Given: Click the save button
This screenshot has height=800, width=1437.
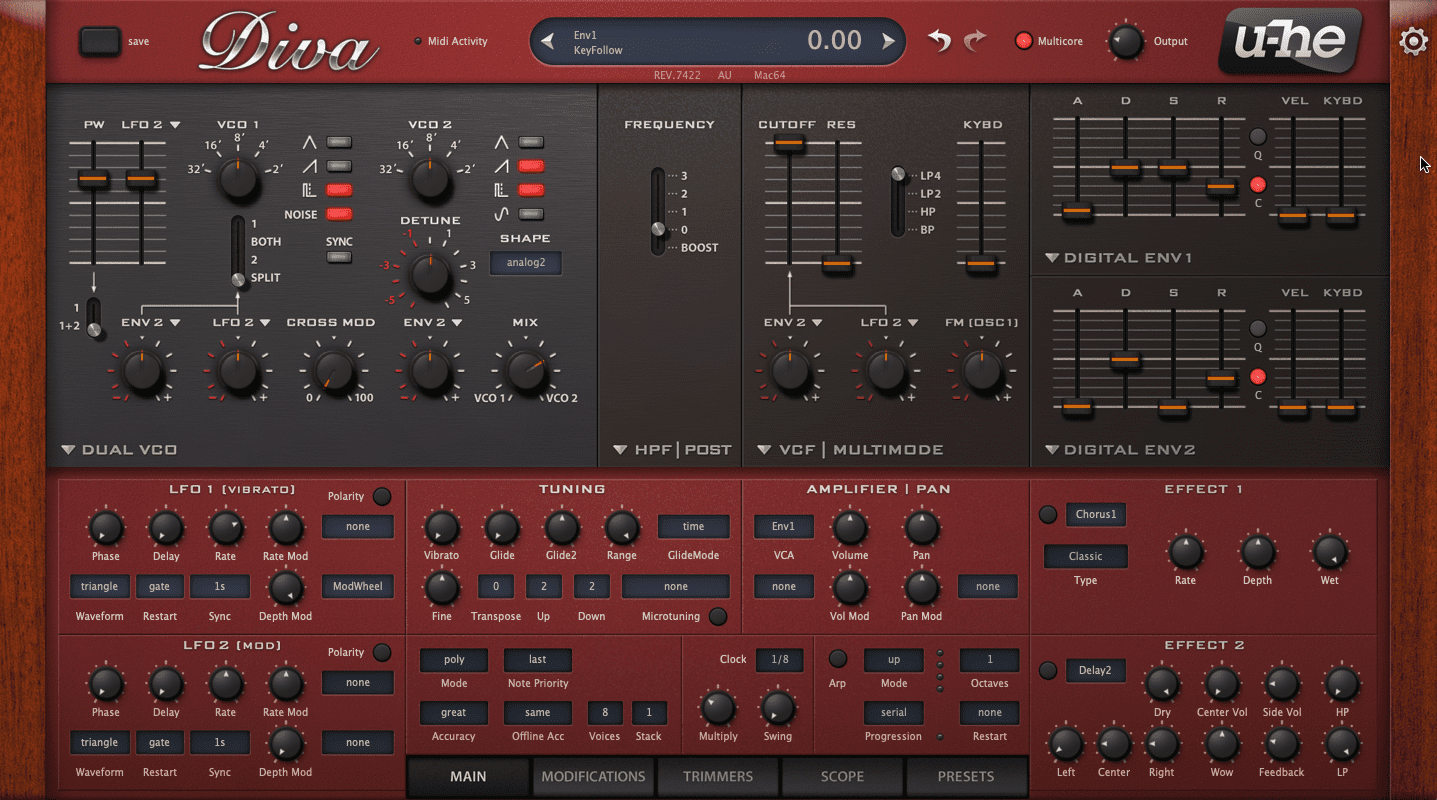Looking at the screenshot, I should [100, 42].
